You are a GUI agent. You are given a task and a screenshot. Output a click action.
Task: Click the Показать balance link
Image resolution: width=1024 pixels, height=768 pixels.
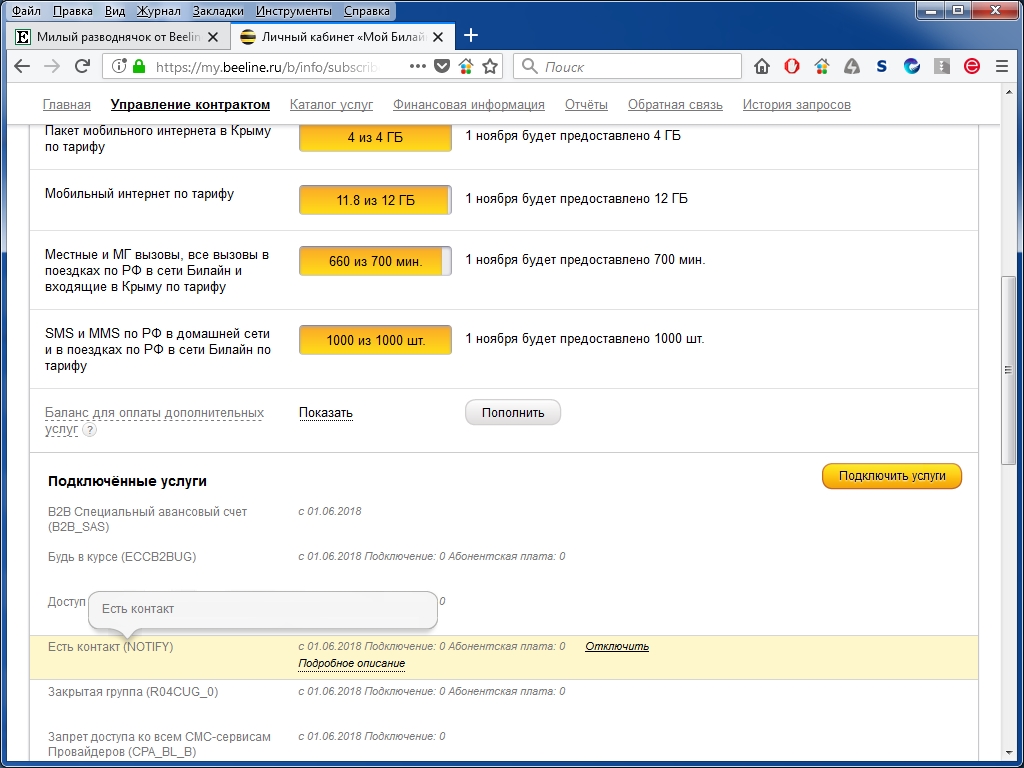pos(325,412)
